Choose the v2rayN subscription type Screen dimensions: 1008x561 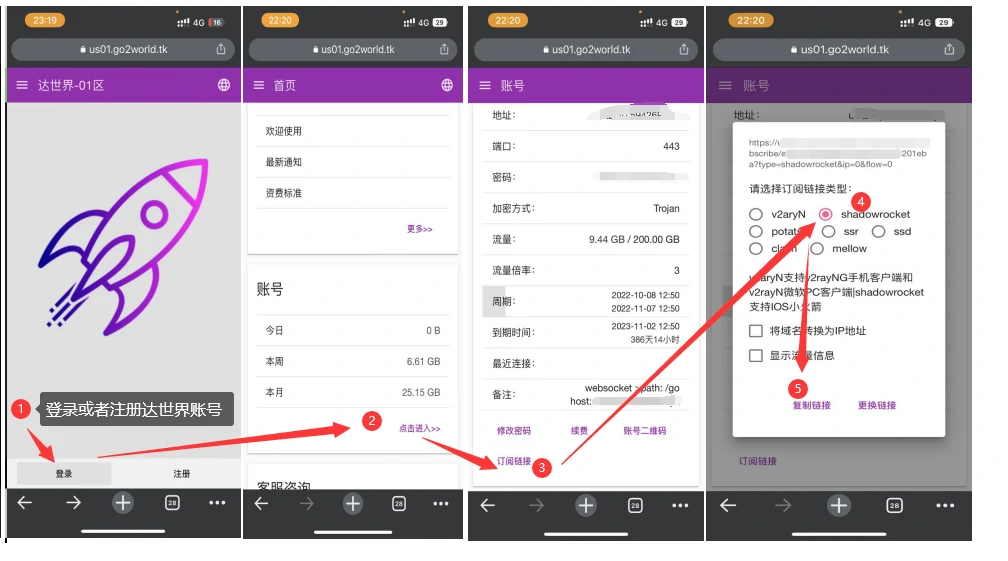pos(756,214)
